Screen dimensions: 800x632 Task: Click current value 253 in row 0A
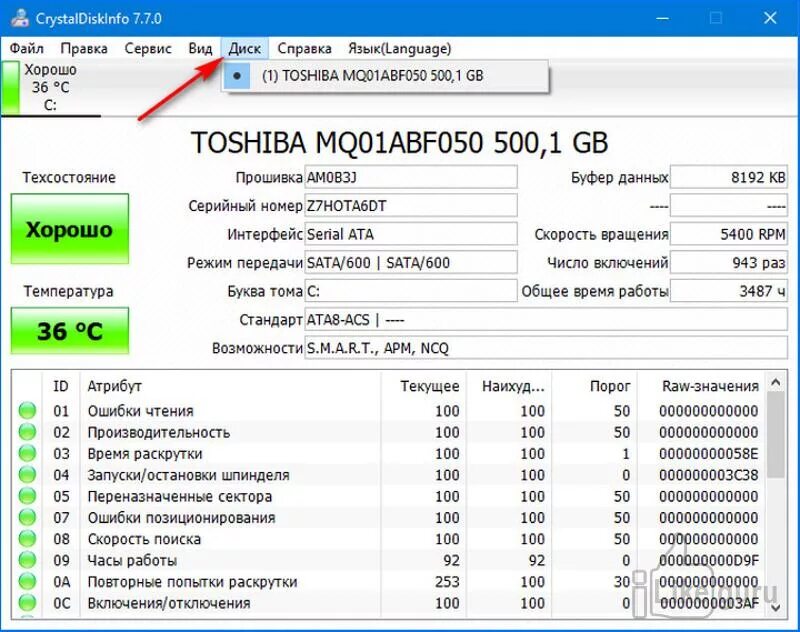pyautogui.click(x=447, y=582)
